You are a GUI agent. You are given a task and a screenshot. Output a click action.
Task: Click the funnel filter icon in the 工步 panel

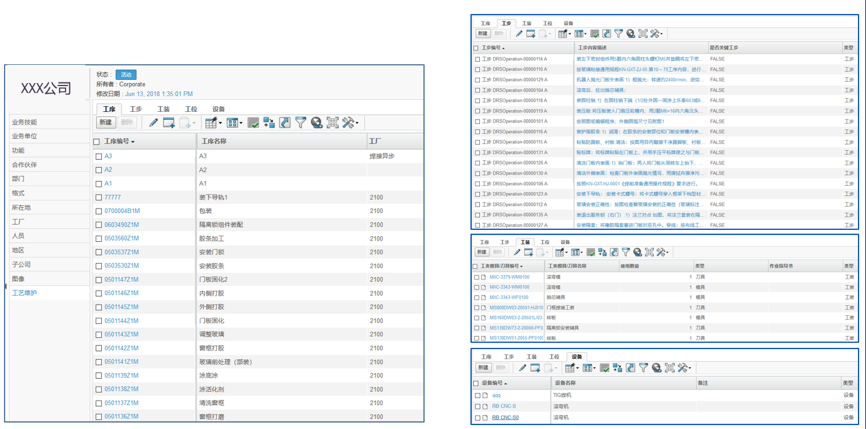point(619,34)
